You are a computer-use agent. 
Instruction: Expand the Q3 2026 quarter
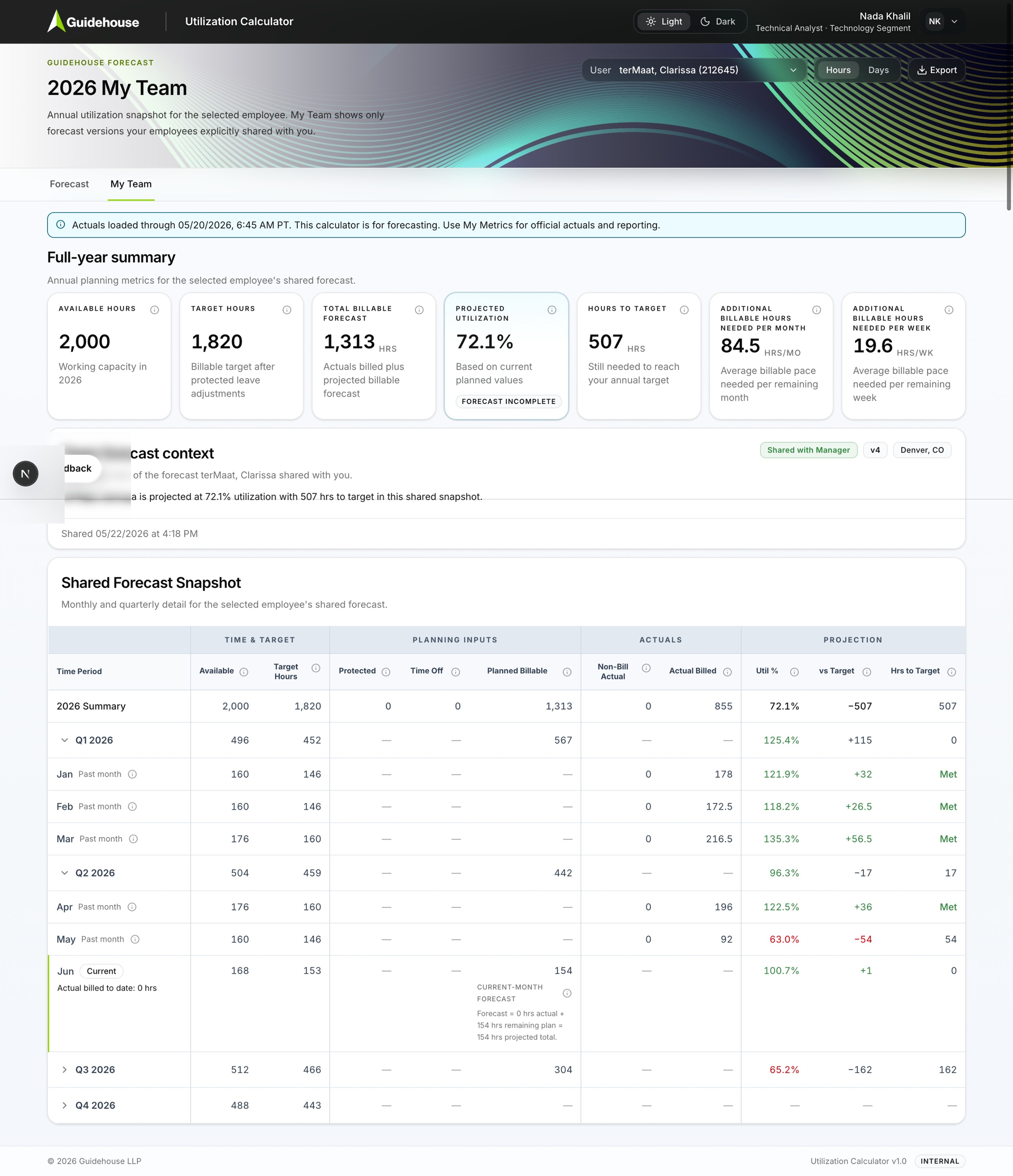[x=64, y=1070]
